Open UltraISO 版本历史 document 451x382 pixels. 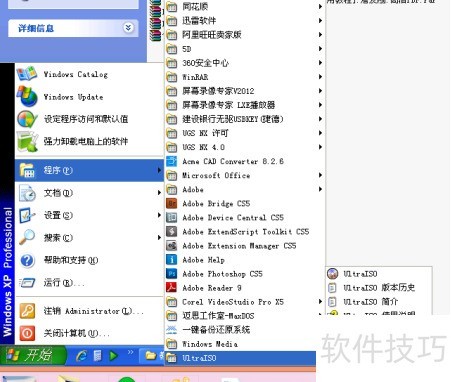[x=379, y=288]
